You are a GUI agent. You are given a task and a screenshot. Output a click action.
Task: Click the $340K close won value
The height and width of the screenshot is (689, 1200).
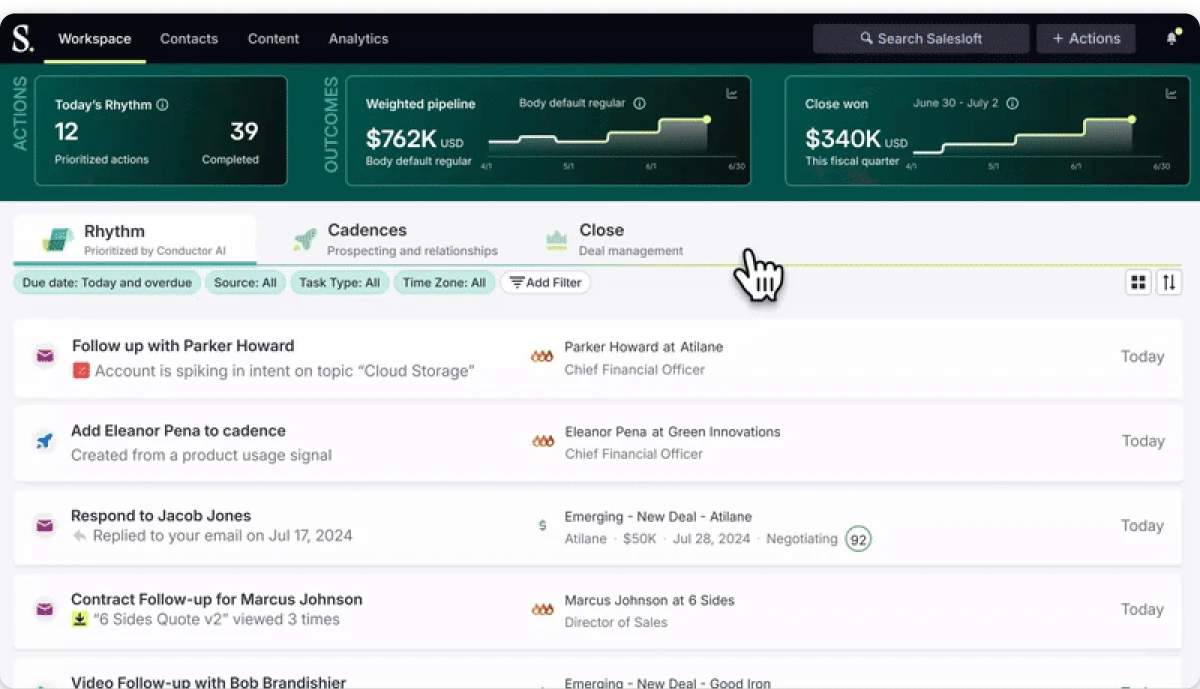click(843, 138)
